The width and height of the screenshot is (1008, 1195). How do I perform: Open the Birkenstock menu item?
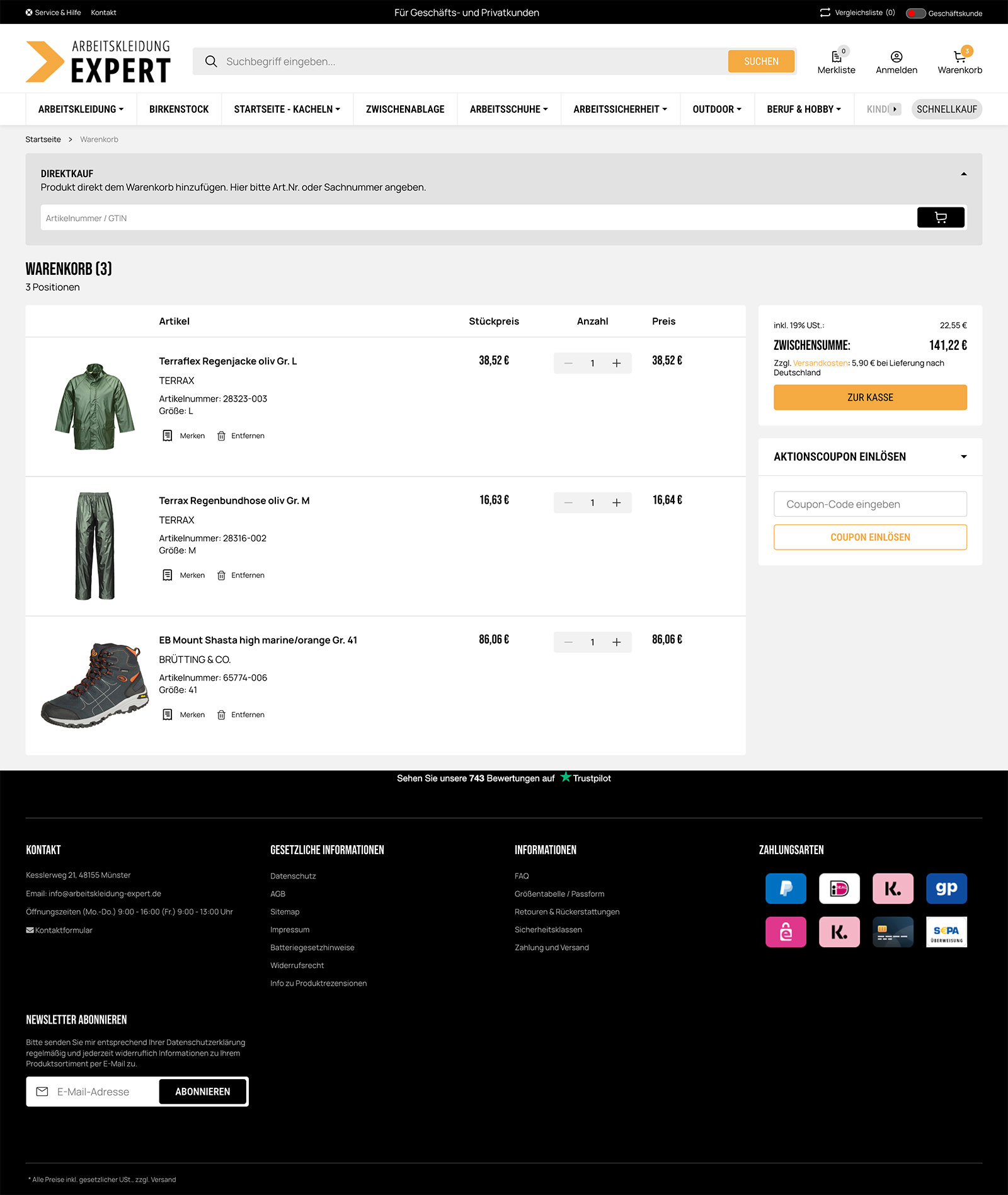tap(179, 109)
